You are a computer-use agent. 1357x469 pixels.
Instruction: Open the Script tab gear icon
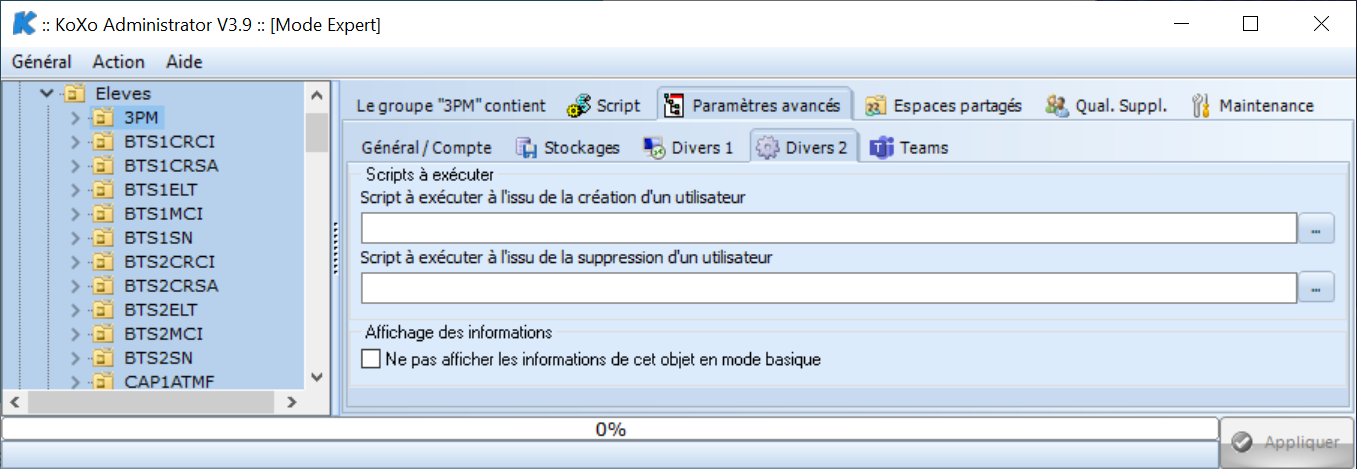[x=579, y=105]
